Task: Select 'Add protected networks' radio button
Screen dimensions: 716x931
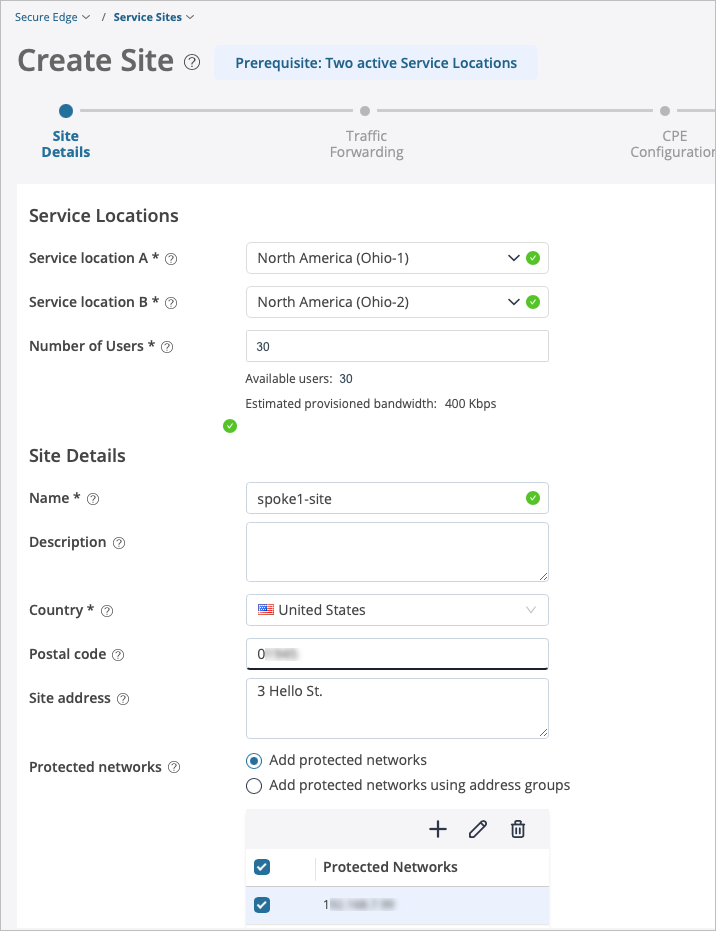Action: pos(254,761)
